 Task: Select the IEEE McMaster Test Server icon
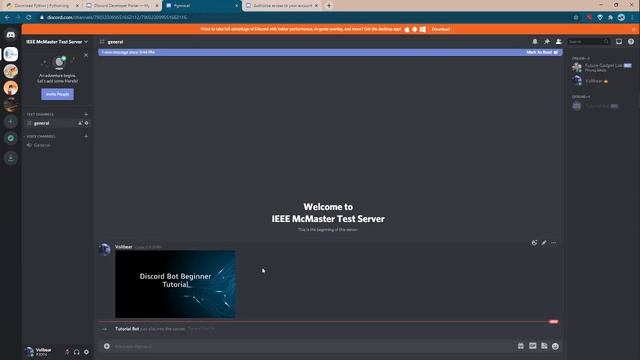pos(11,54)
